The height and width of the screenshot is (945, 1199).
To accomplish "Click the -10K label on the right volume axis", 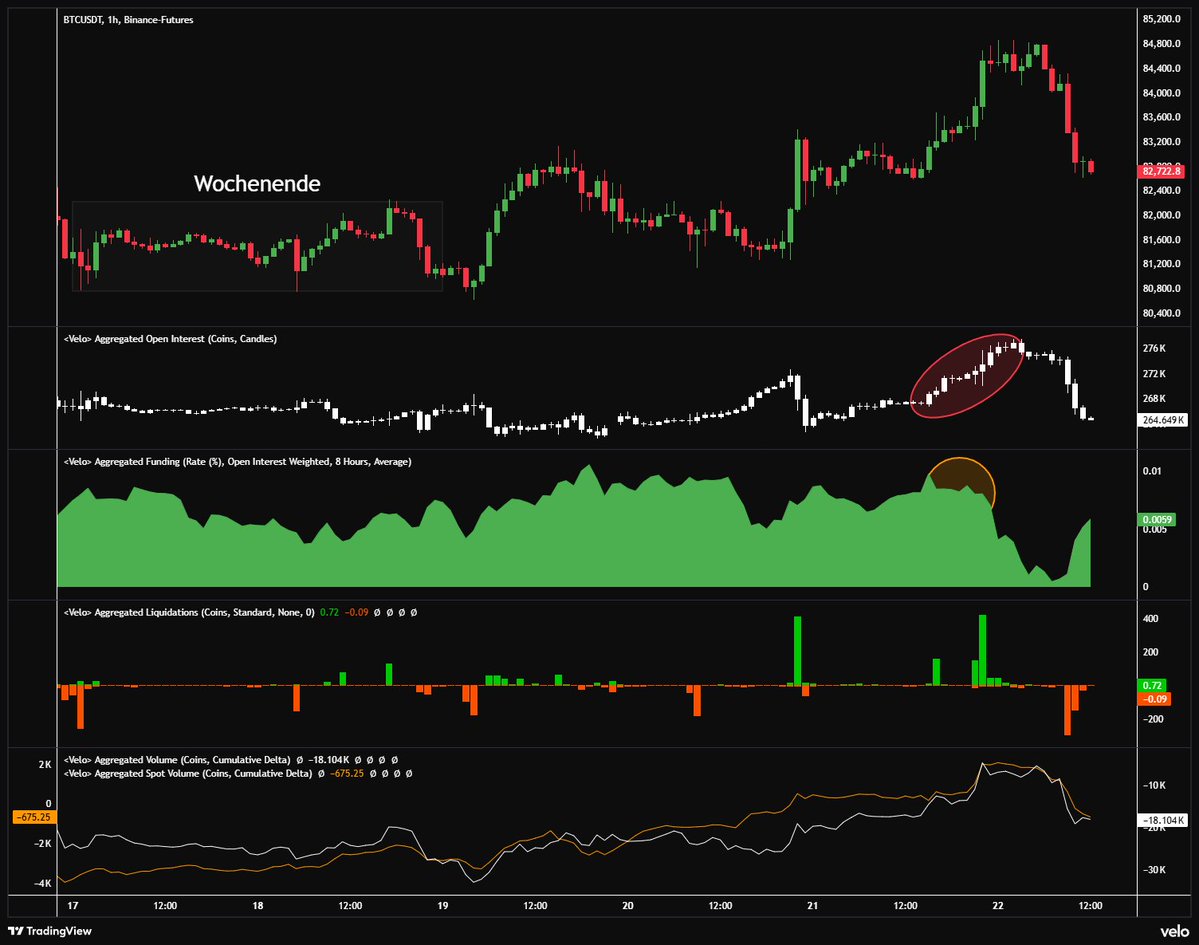I will click(x=1154, y=786).
